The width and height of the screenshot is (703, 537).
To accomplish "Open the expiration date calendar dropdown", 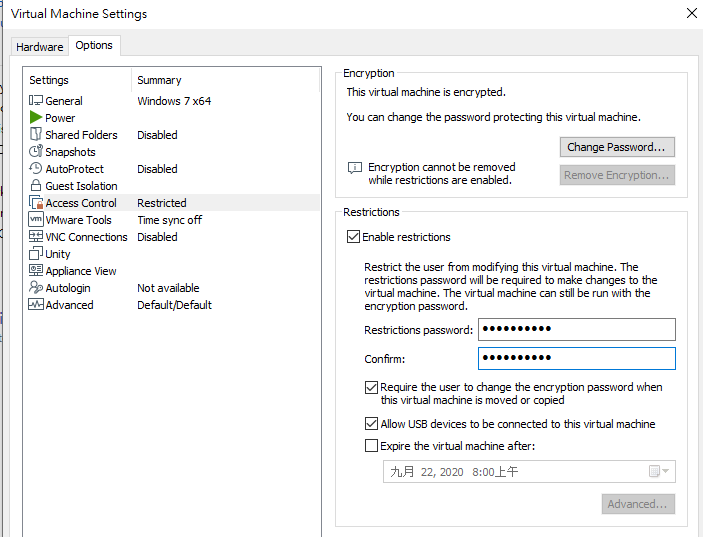I will click(x=659, y=471).
